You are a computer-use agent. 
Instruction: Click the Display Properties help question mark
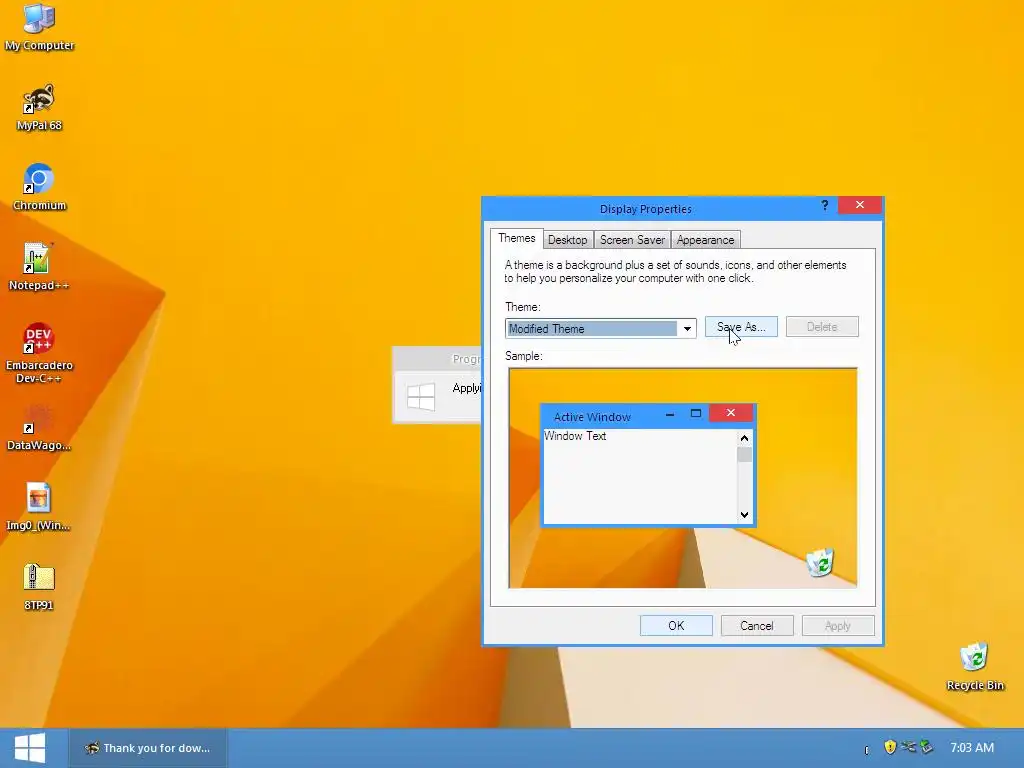(x=825, y=205)
